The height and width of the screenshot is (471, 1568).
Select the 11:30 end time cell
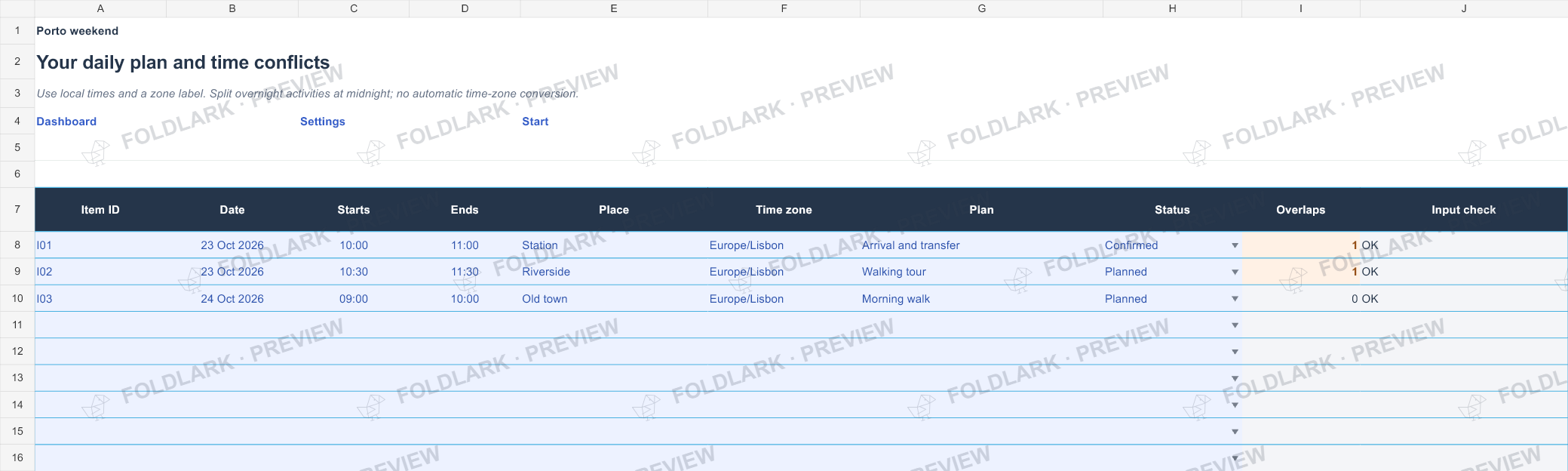pos(465,272)
